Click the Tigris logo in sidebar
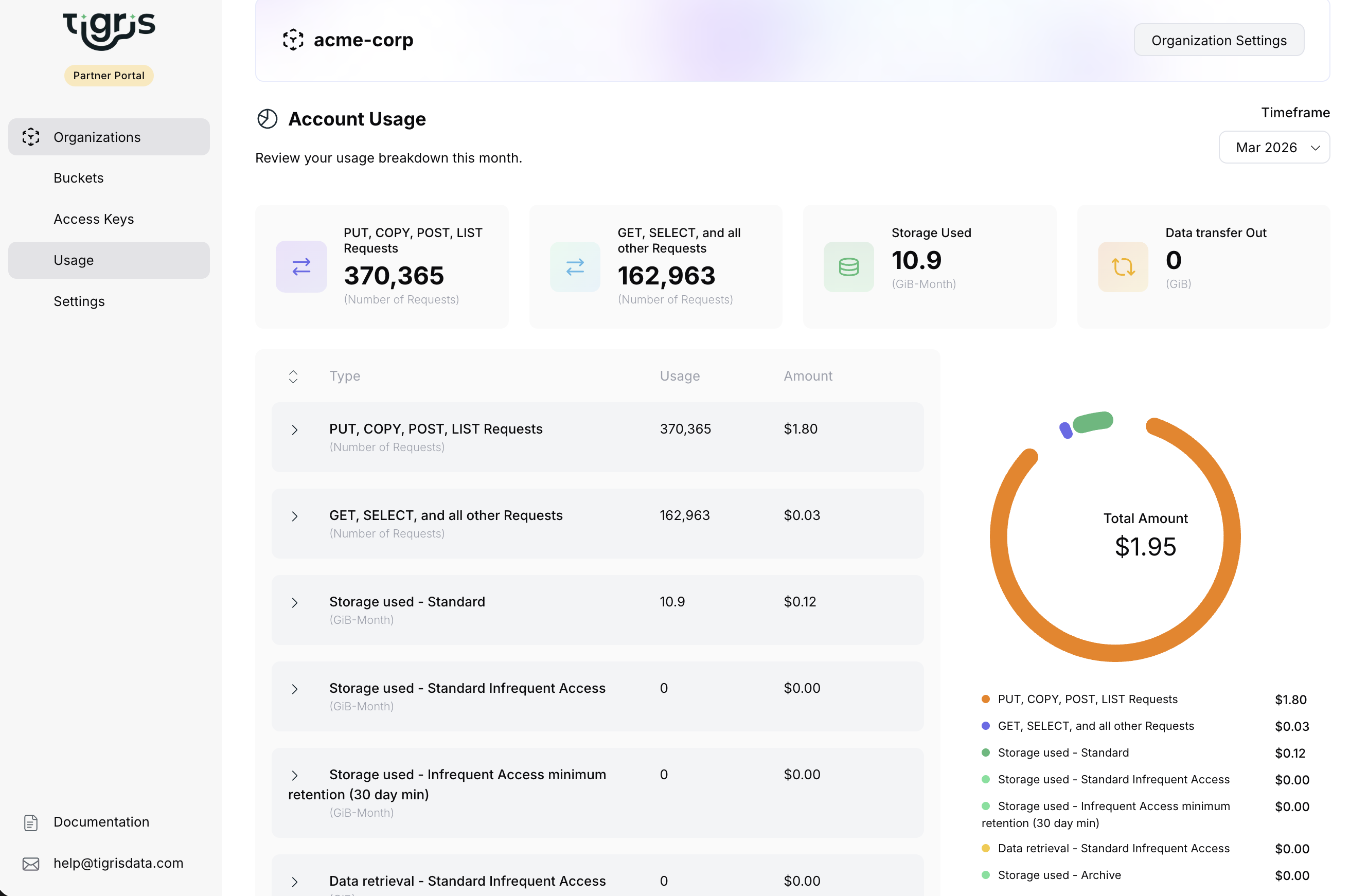This screenshot has height=896, width=1350. pos(109,30)
